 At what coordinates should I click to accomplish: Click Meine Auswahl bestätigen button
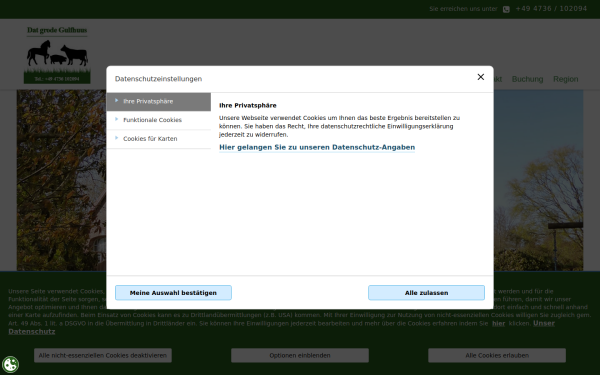[173, 293]
